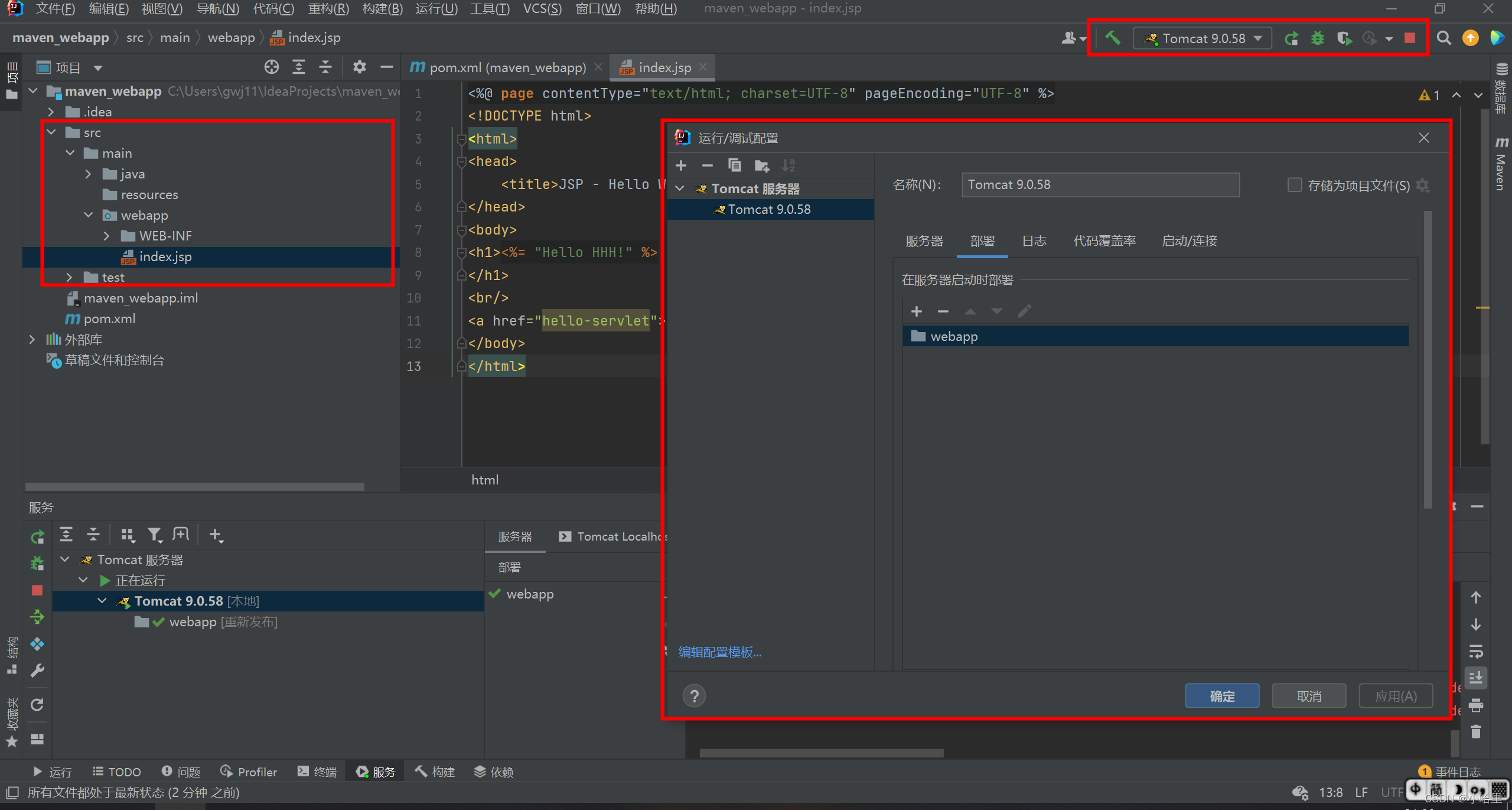
Task: Click the configuration name input field
Action: pos(1100,185)
